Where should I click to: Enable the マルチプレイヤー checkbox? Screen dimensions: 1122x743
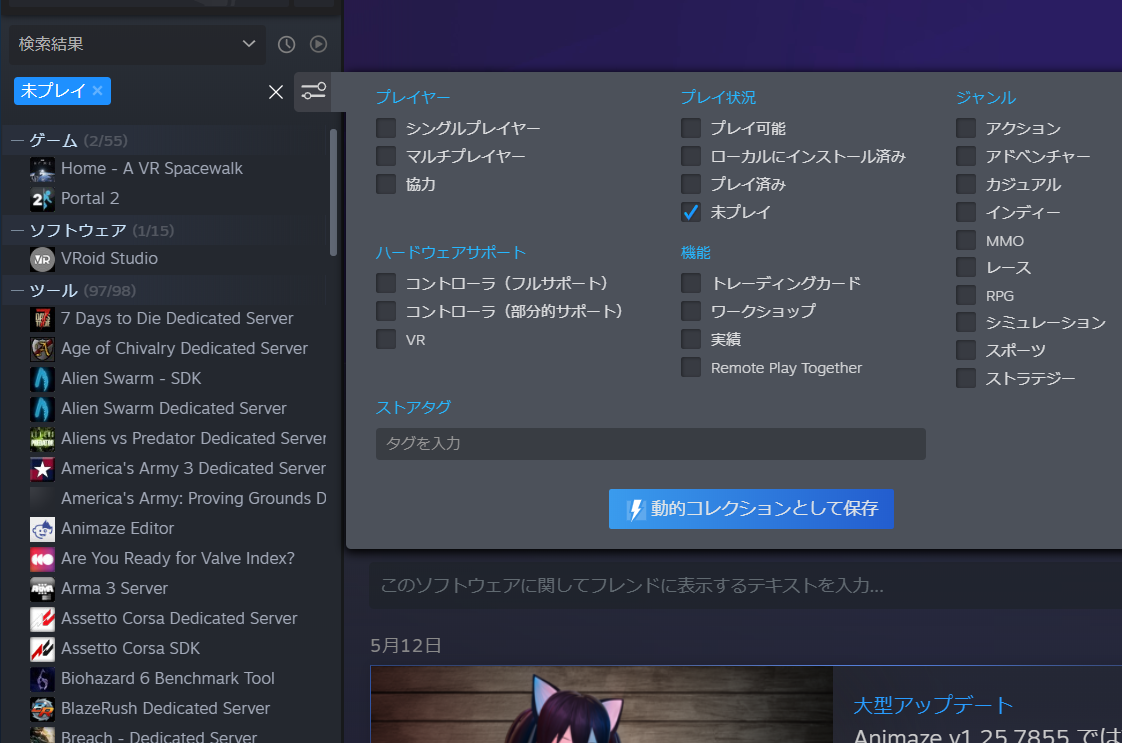coord(386,156)
